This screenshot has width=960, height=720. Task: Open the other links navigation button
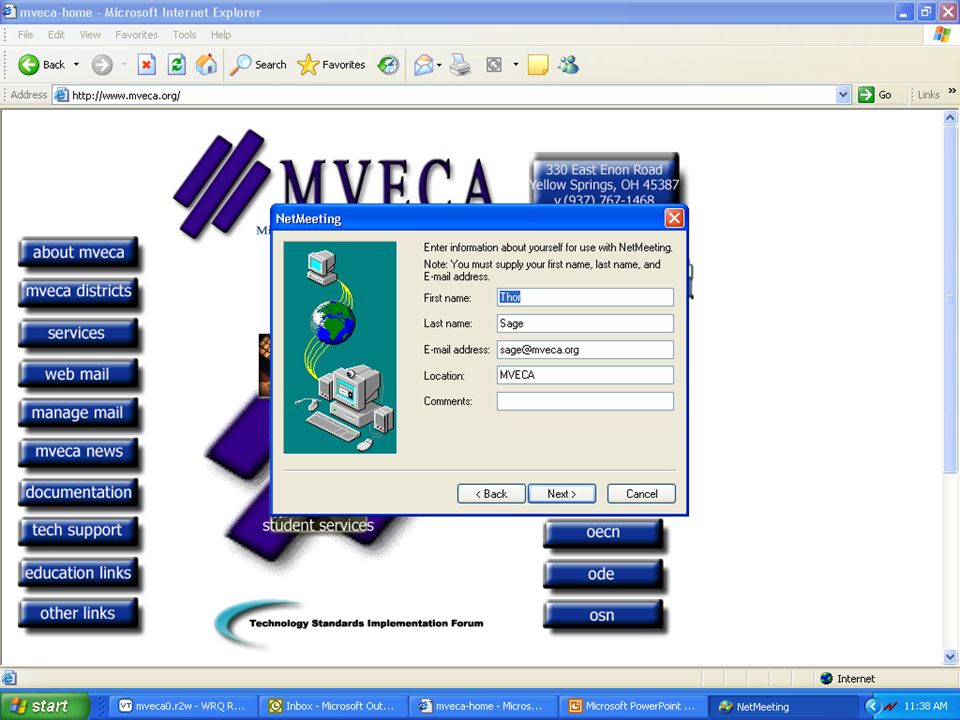point(78,613)
